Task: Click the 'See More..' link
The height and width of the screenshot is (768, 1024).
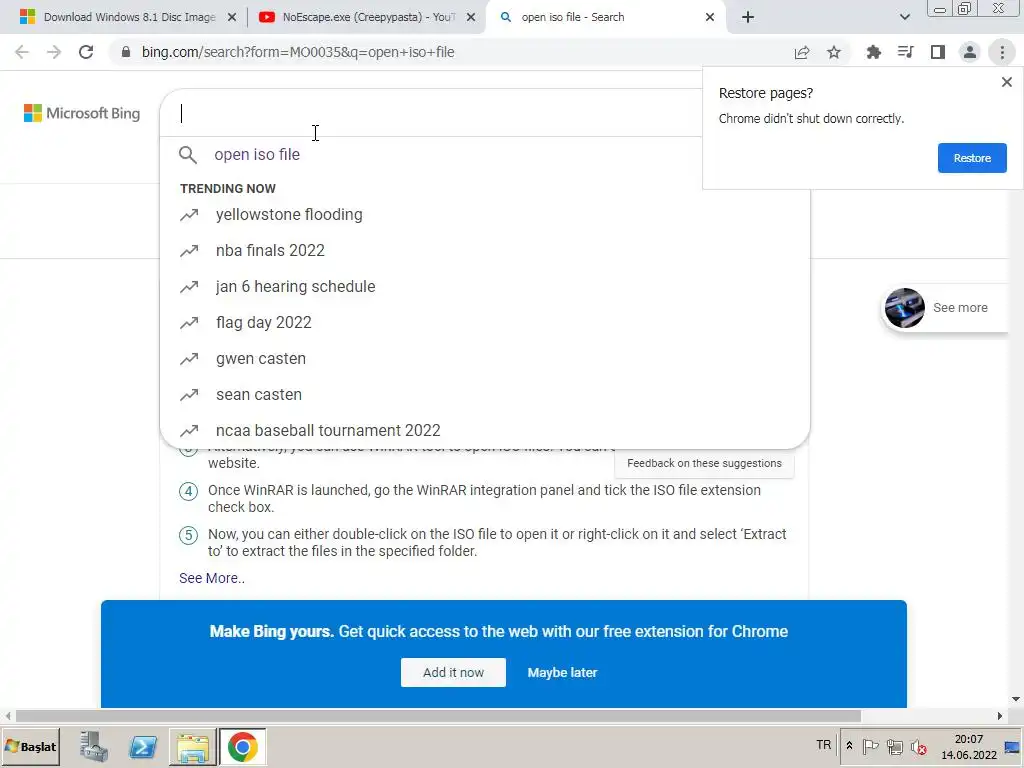Action: coord(212,578)
